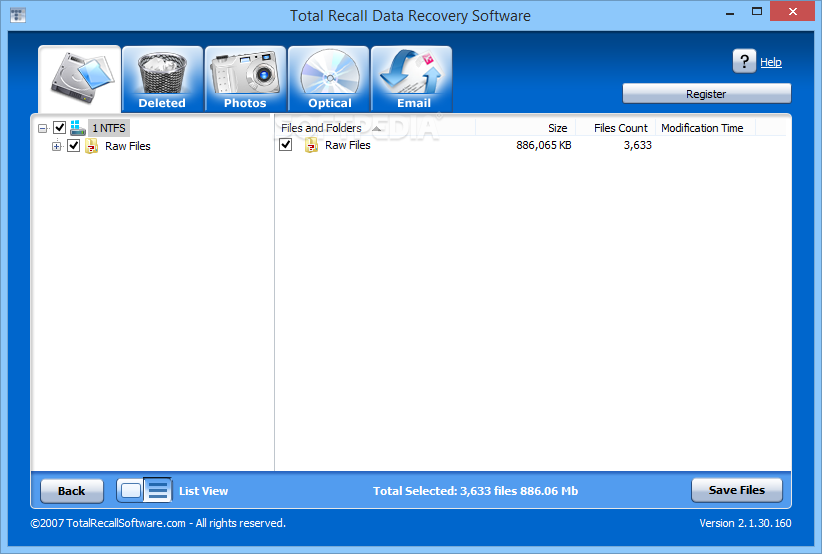
Task: Click the 886,065 KB size value
Action: pos(544,145)
